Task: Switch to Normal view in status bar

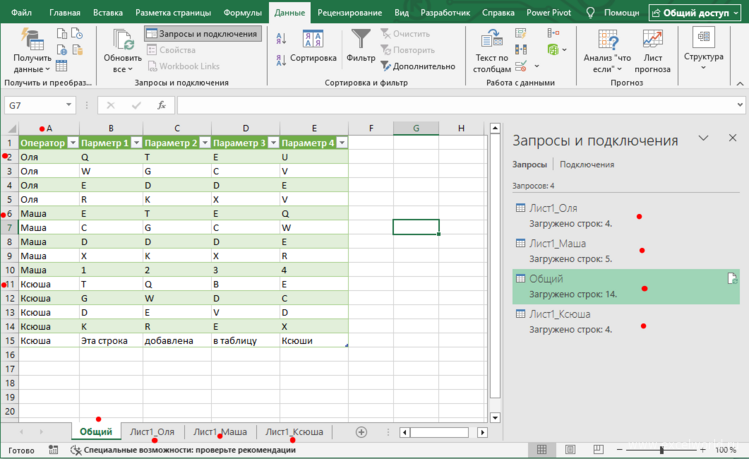Action: tap(541, 451)
